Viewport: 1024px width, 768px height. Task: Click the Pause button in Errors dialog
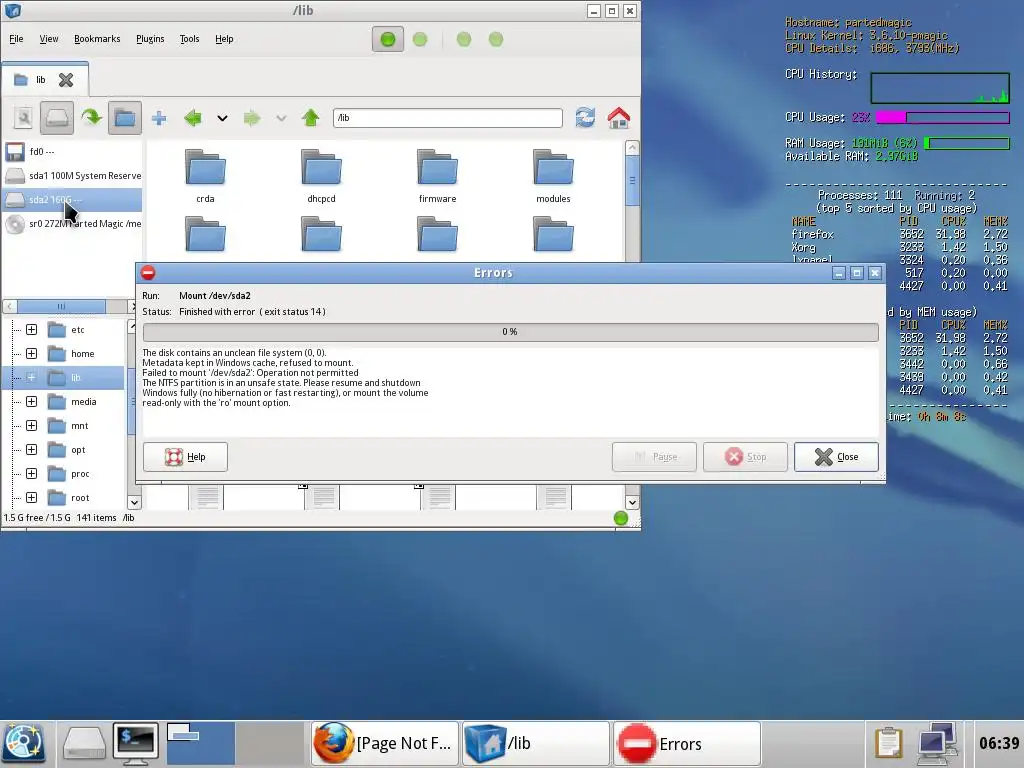tap(654, 456)
